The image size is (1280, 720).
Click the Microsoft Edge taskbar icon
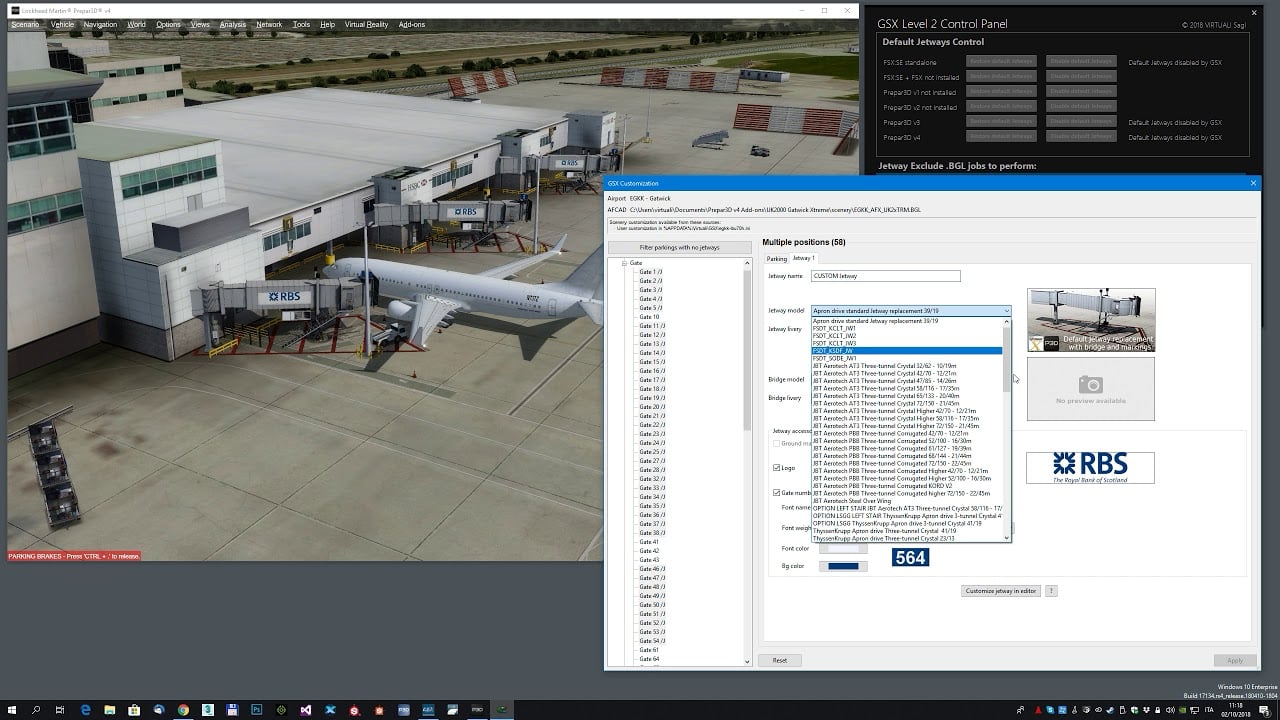pos(86,710)
